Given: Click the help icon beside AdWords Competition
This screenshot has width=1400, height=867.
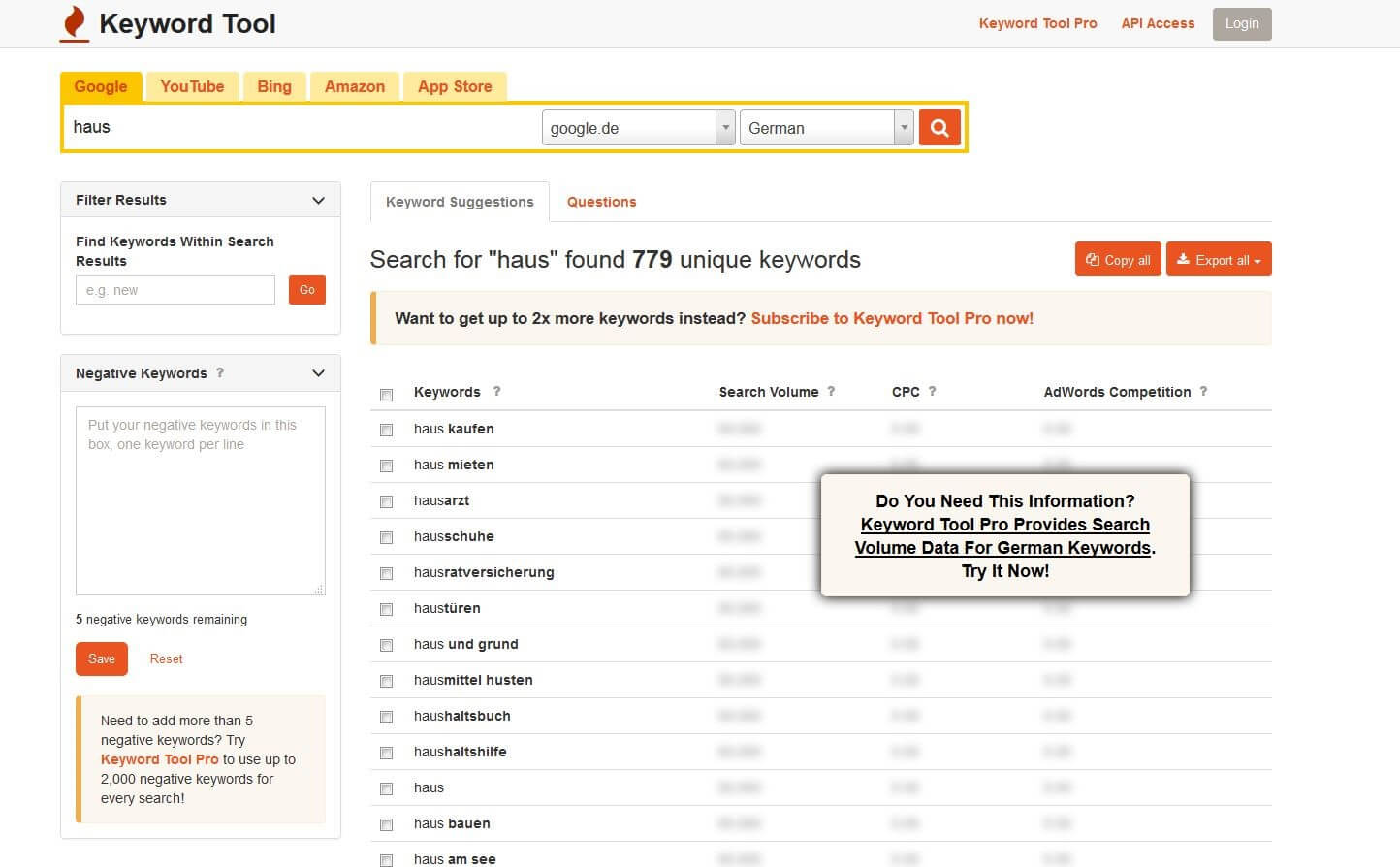Looking at the screenshot, I should 1203,391.
